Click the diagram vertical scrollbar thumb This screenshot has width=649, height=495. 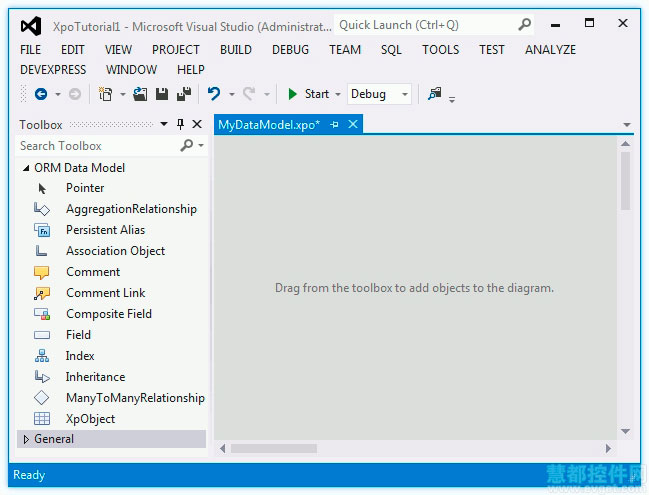[625, 181]
